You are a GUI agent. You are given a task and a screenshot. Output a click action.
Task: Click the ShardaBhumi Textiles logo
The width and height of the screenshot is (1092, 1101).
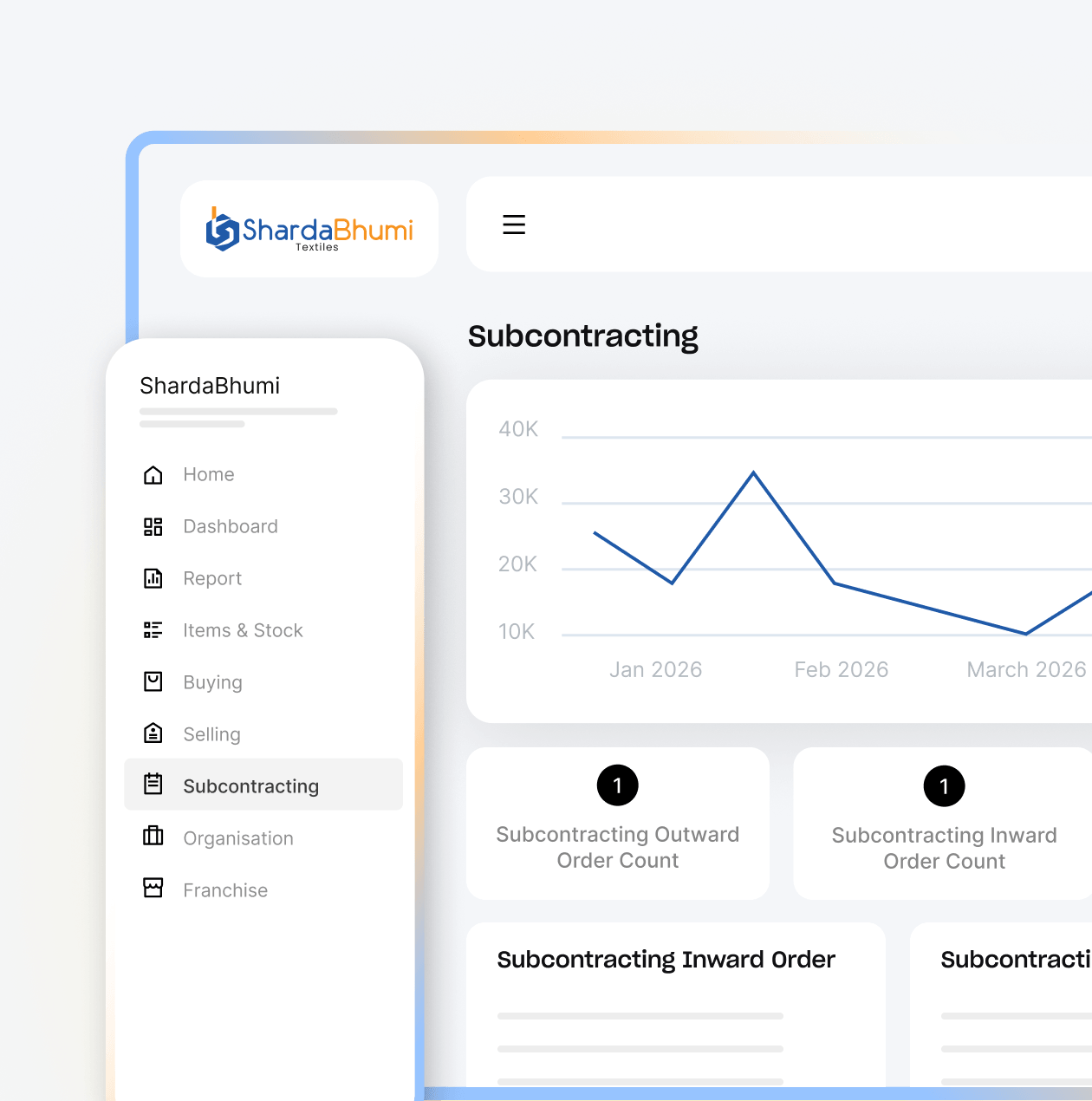(x=309, y=230)
